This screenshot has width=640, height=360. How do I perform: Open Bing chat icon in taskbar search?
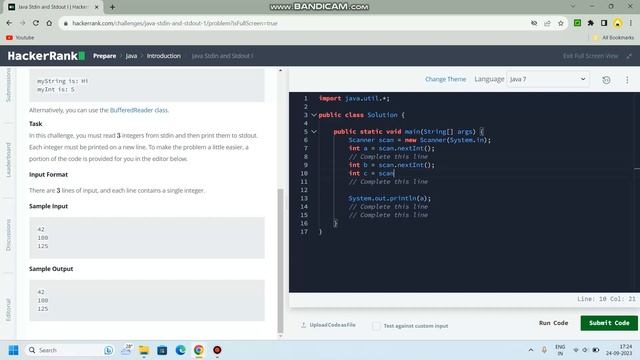[108, 350]
